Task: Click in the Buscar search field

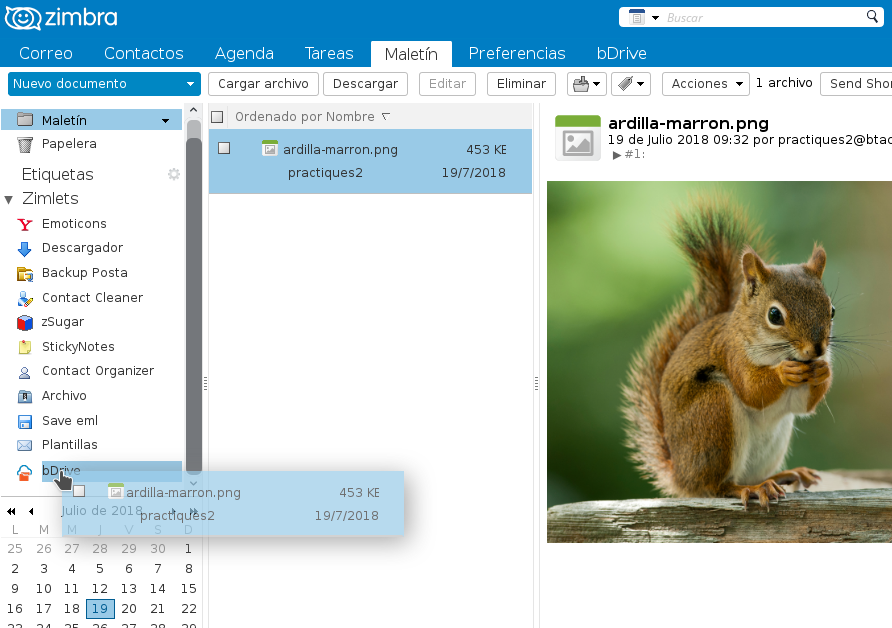Action: point(762,18)
